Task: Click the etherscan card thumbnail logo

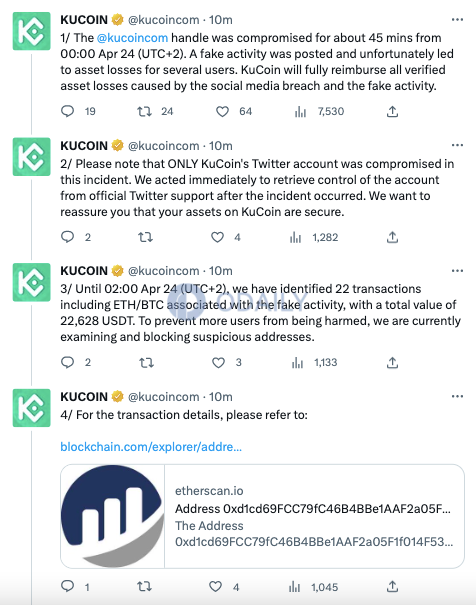Action: [x=113, y=516]
